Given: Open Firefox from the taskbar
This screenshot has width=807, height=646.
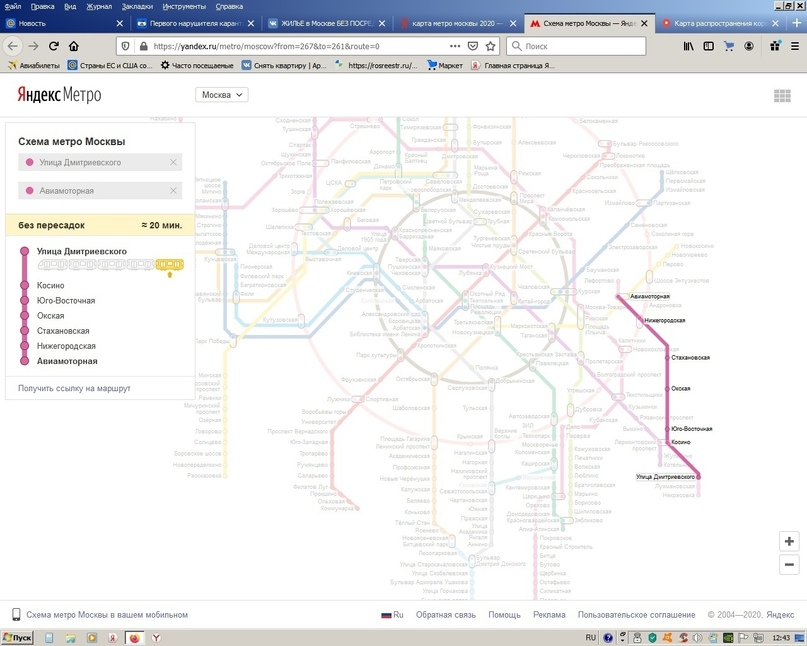Looking at the screenshot, I should 135,638.
